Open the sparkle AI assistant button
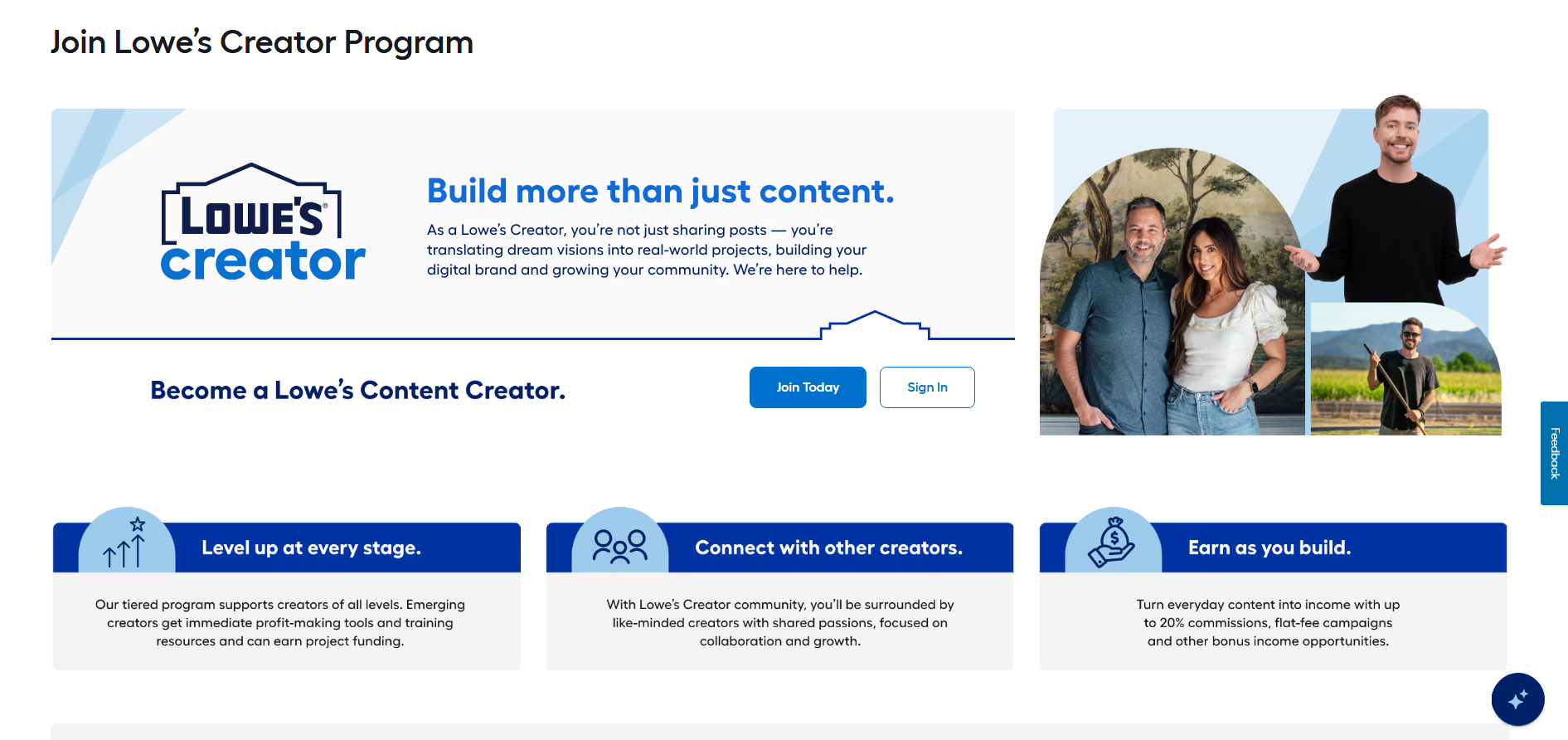 pyautogui.click(x=1517, y=699)
